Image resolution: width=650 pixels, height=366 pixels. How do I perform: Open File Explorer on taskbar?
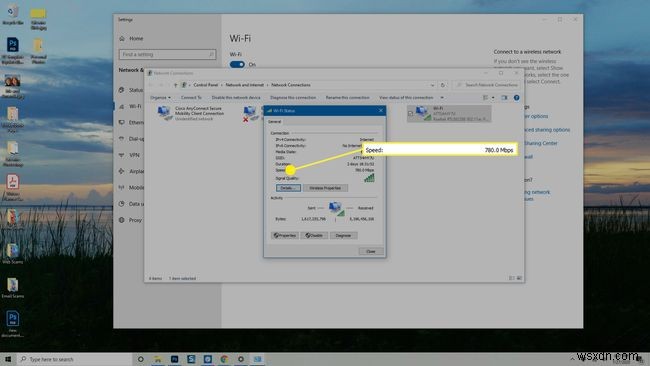tap(158, 359)
